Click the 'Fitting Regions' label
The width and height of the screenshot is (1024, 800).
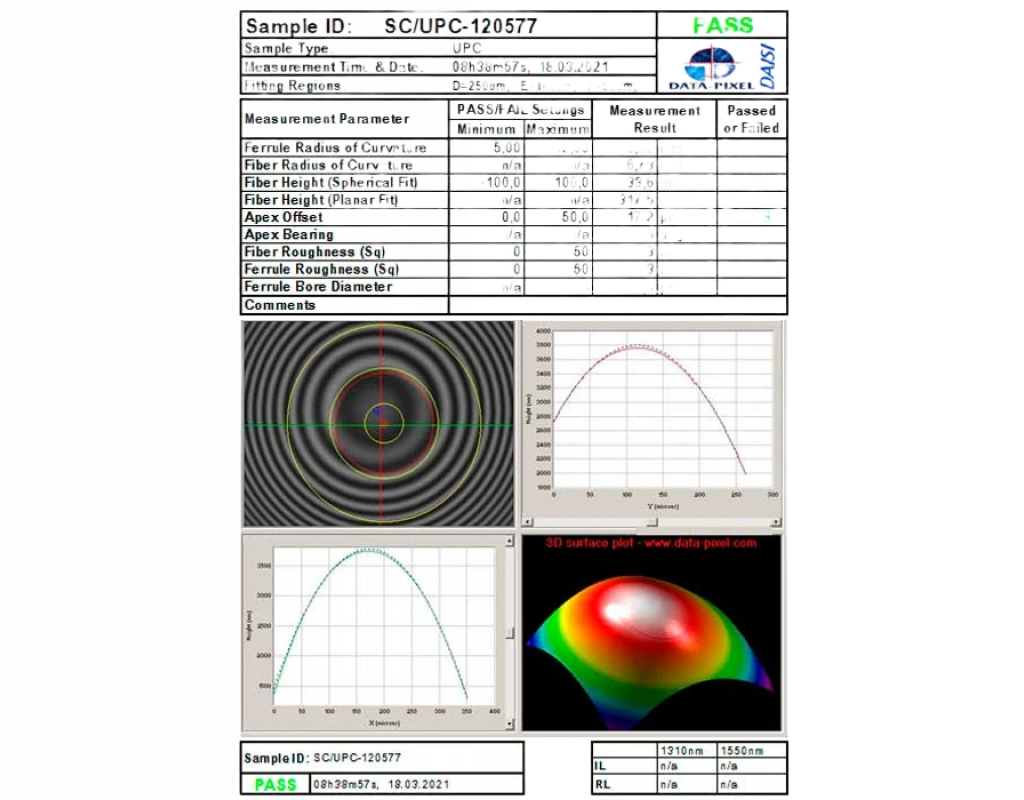(293, 86)
